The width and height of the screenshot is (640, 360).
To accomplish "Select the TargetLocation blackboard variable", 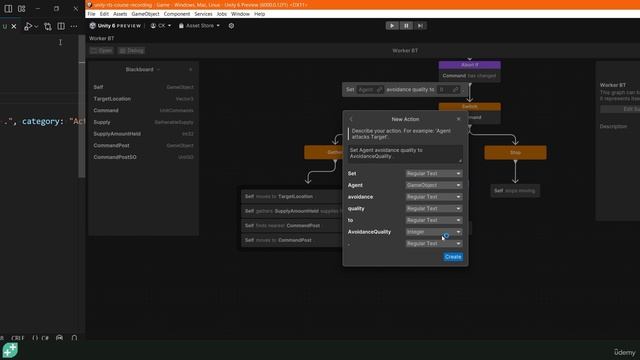I will click(x=143, y=99).
